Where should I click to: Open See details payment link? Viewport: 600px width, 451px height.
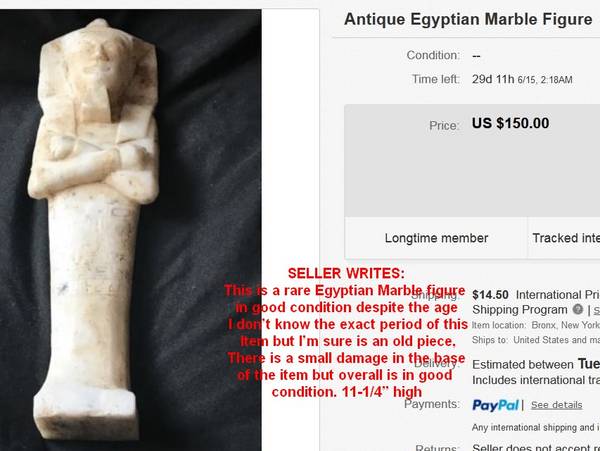click(556, 405)
